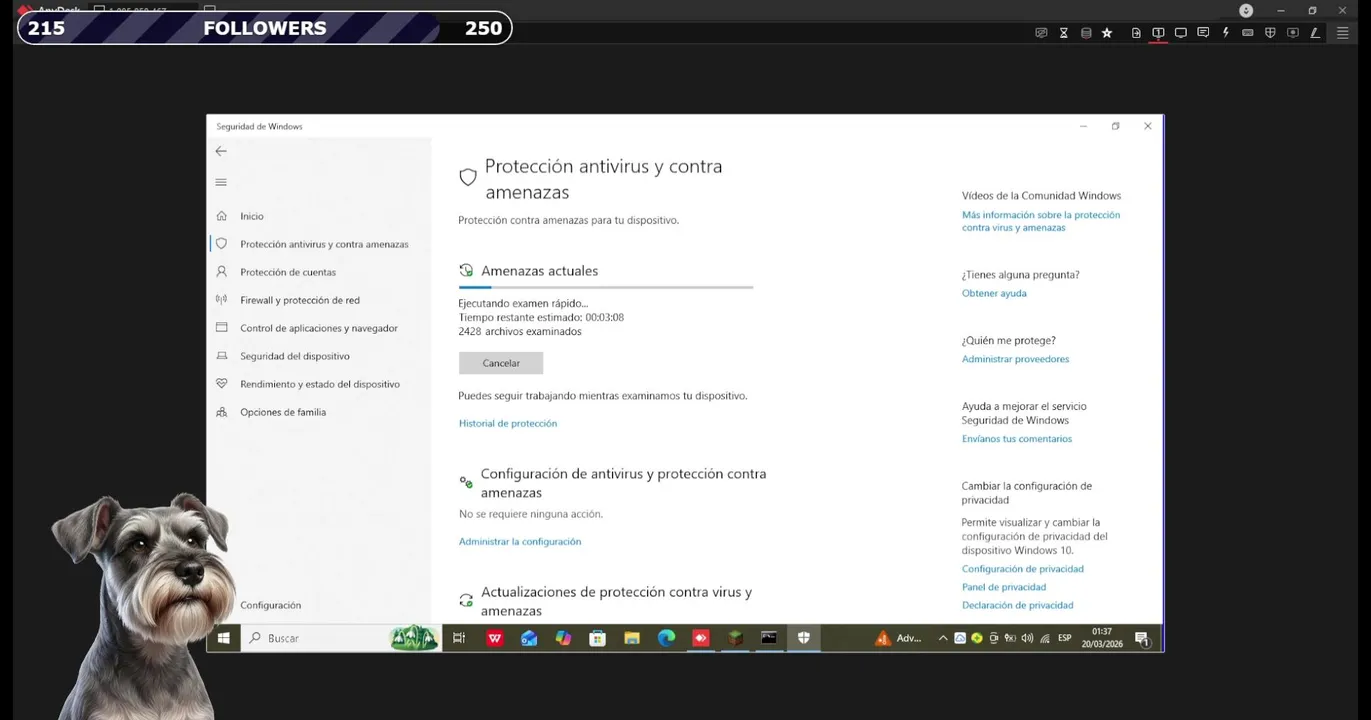Click the Windows Security shield taskbar icon
Screen dimensions: 1371x720
click(x=803, y=638)
